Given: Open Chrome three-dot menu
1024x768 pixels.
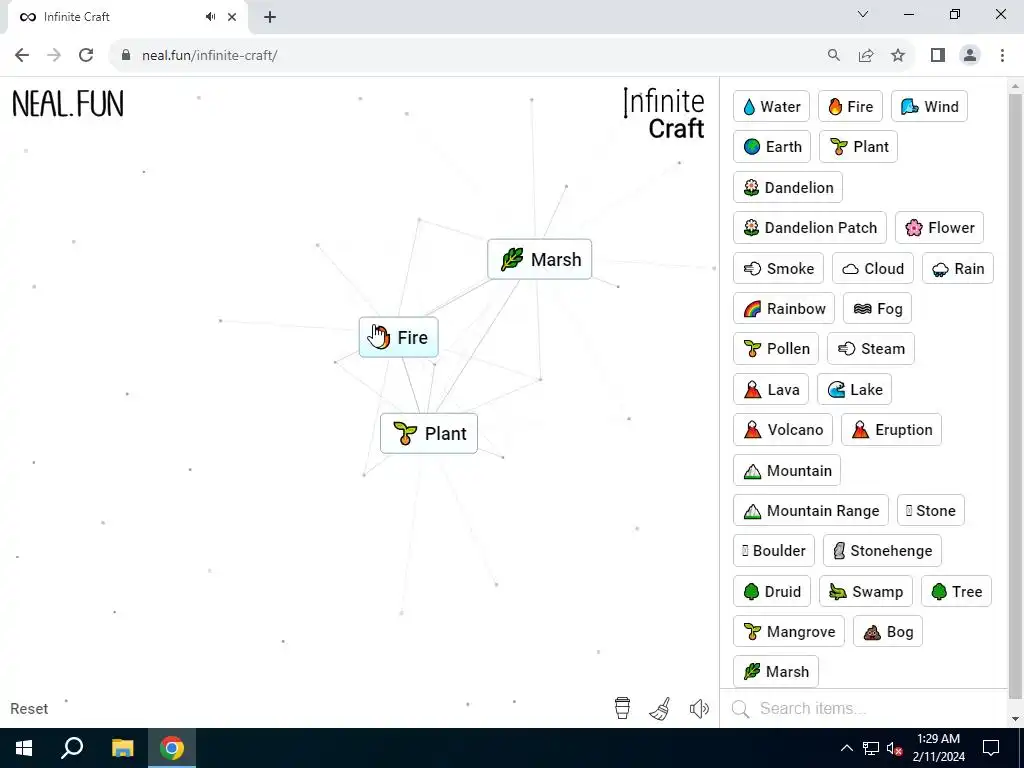Looking at the screenshot, I should pyautogui.click(x=1002, y=56).
